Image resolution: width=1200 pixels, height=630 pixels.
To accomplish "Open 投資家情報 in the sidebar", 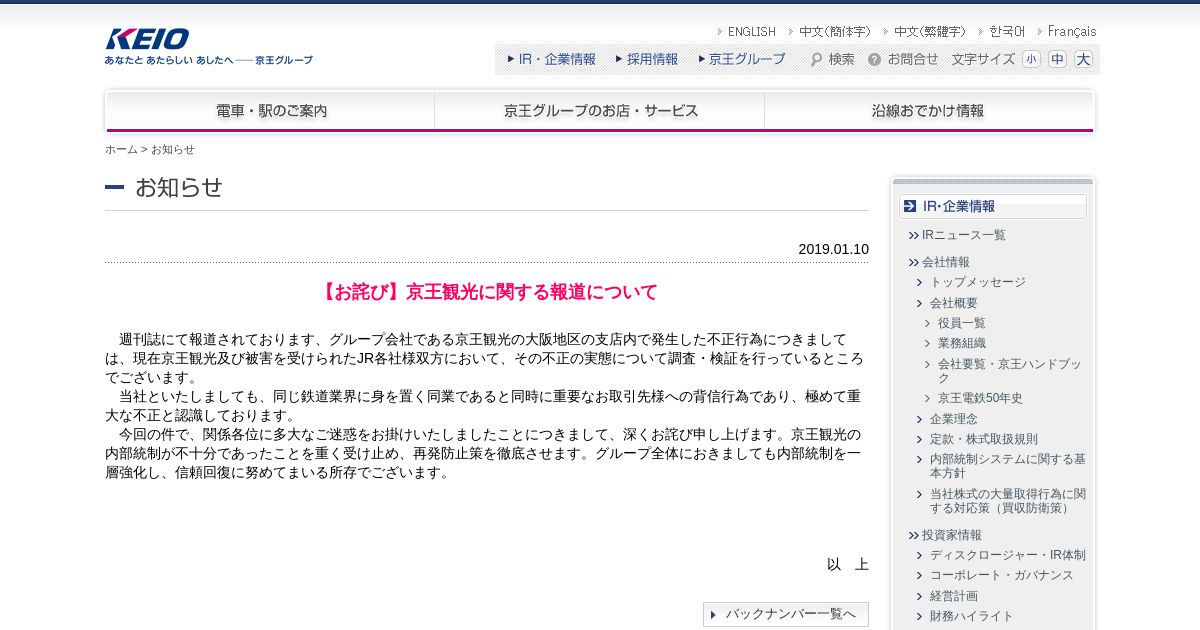I will pos(952,535).
